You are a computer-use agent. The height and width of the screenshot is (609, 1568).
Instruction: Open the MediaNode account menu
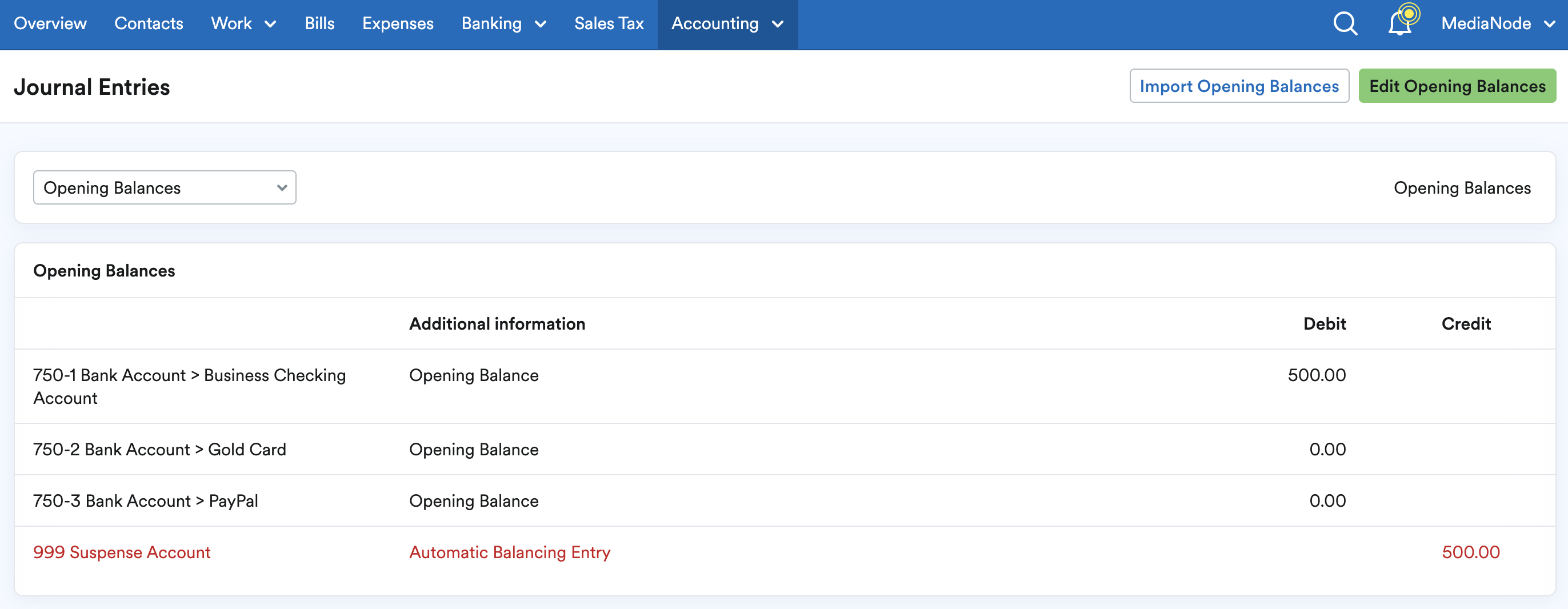click(1498, 24)
